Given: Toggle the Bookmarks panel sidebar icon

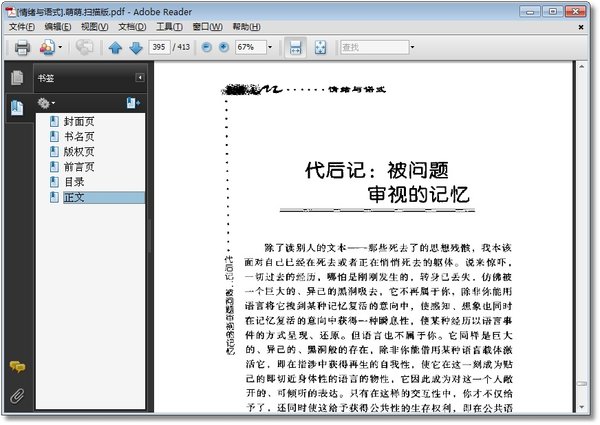Looking at the screenshot, I should (17, 107).
